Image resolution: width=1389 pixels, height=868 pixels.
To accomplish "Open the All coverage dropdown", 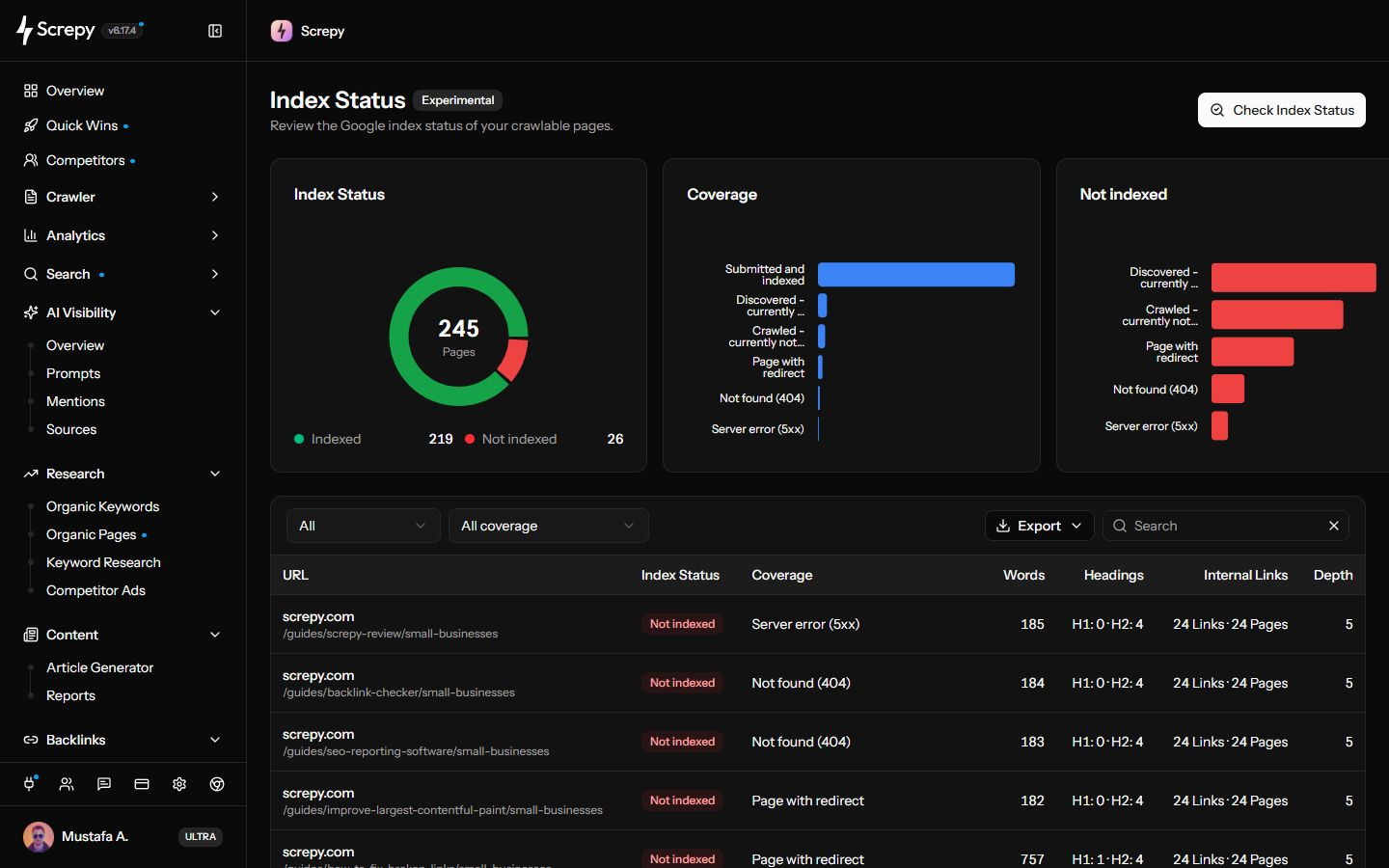I will point(549,526).
